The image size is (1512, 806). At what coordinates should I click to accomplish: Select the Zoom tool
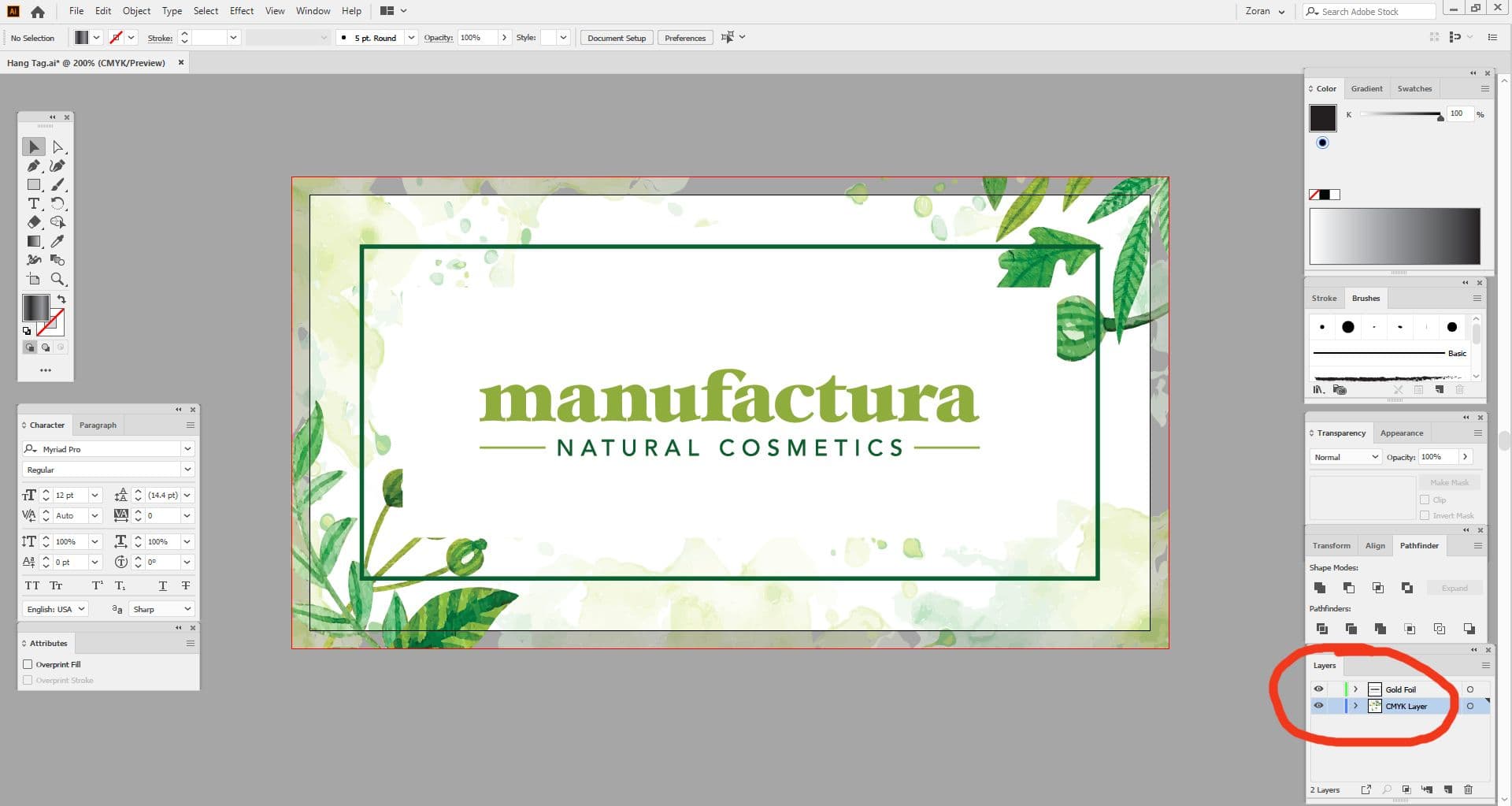57,279
